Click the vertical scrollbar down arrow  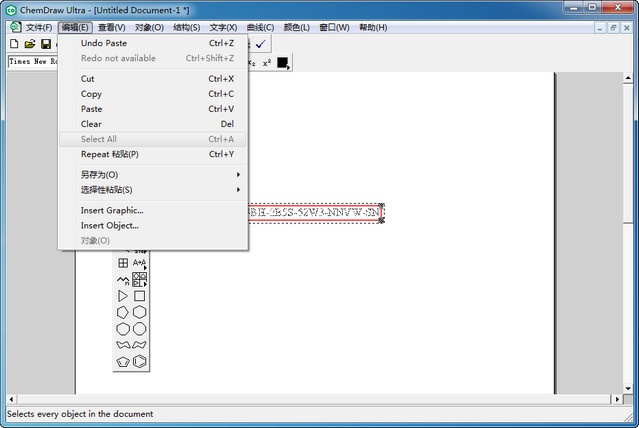pos(628,388)
